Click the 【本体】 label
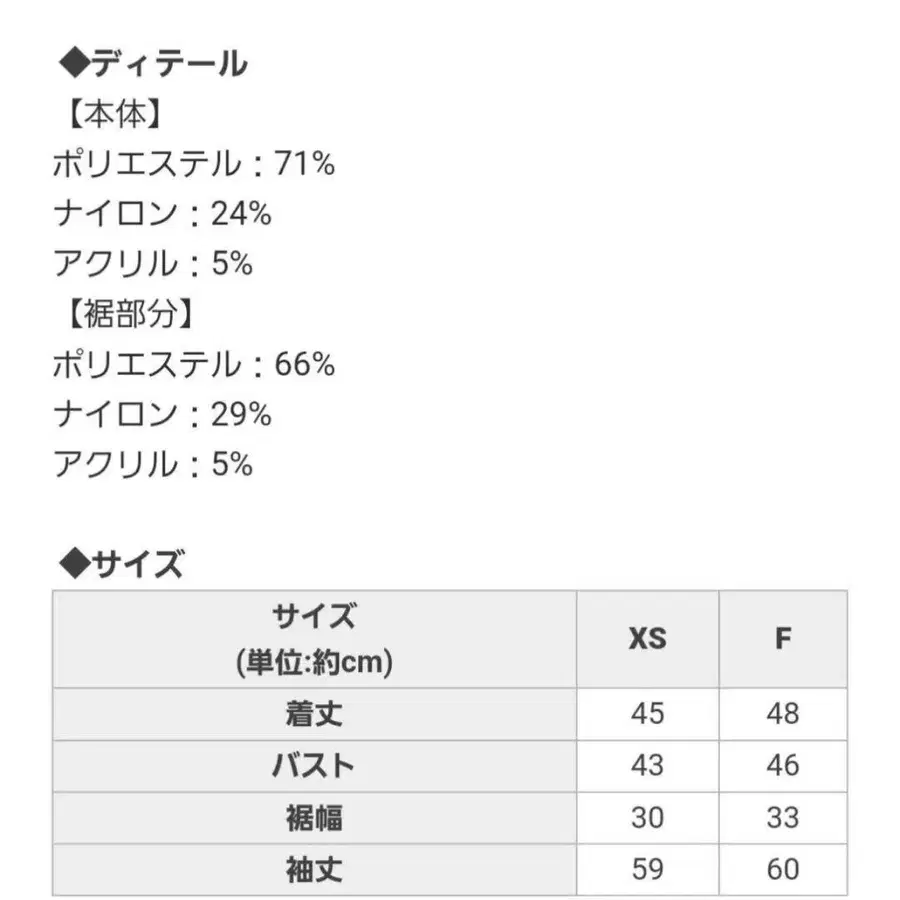900x900 pixels. (x=111, y=114)
